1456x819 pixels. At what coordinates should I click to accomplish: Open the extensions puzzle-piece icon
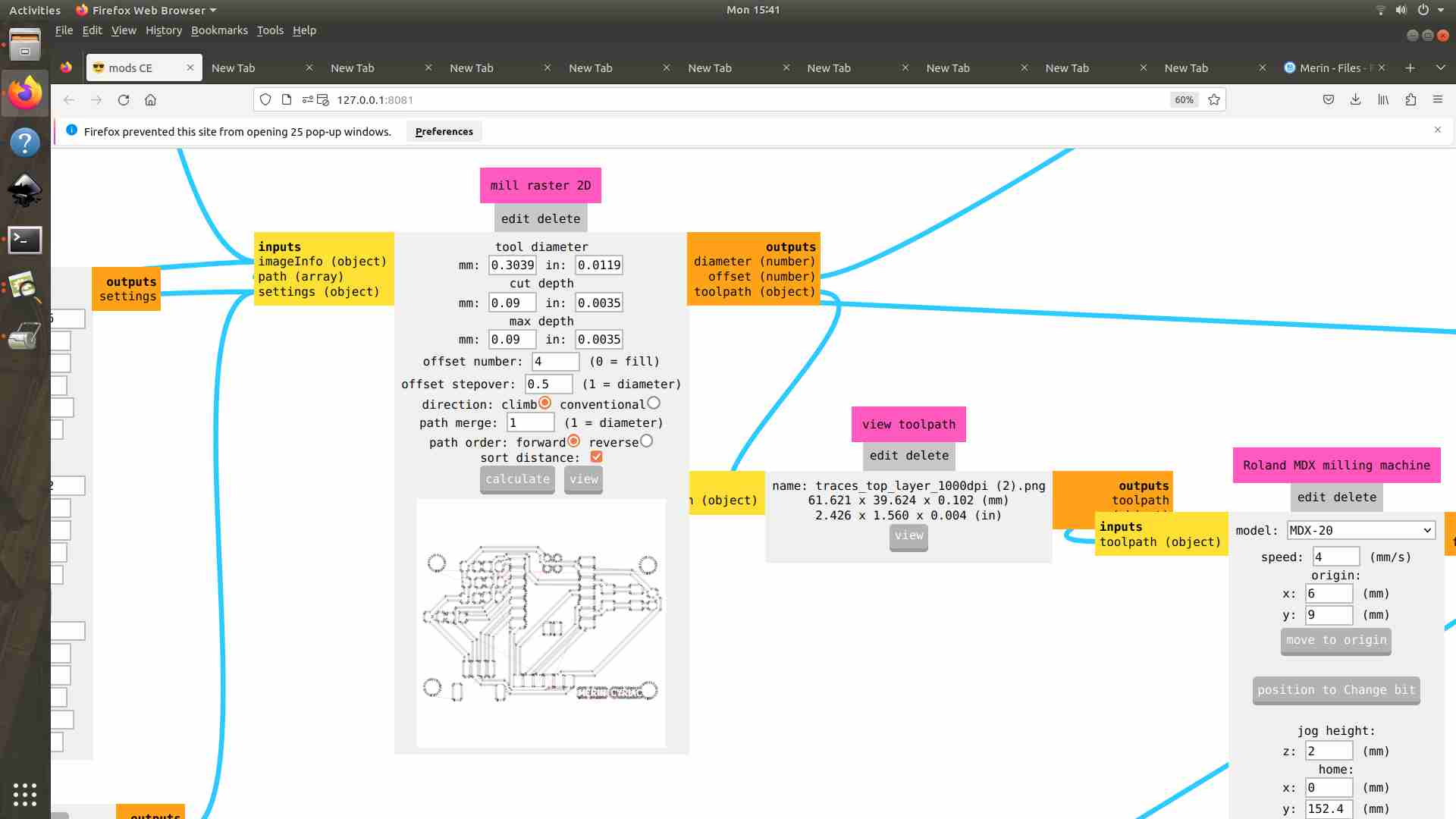tap(1410, 99)
